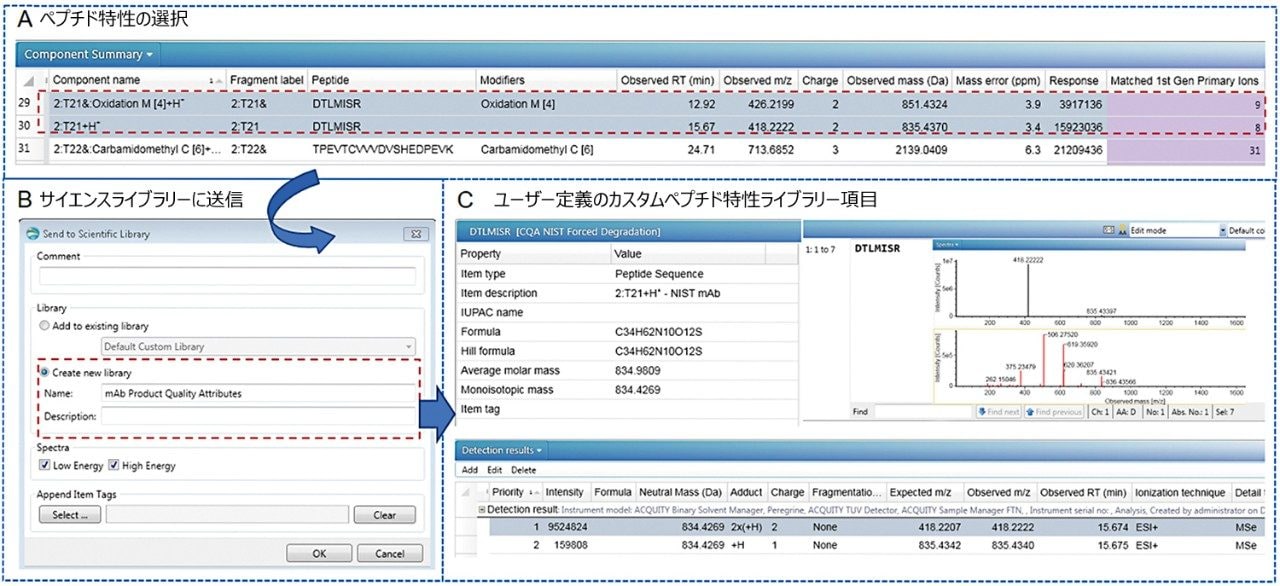The width and height of the screenshot is (1280, 586).
Task: Select the Item type property row
Action: tap(627, 274)
